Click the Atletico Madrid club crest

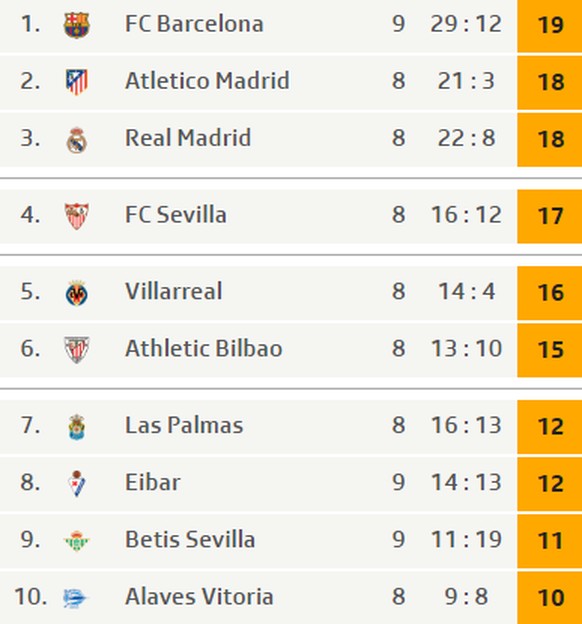point(76,82)
